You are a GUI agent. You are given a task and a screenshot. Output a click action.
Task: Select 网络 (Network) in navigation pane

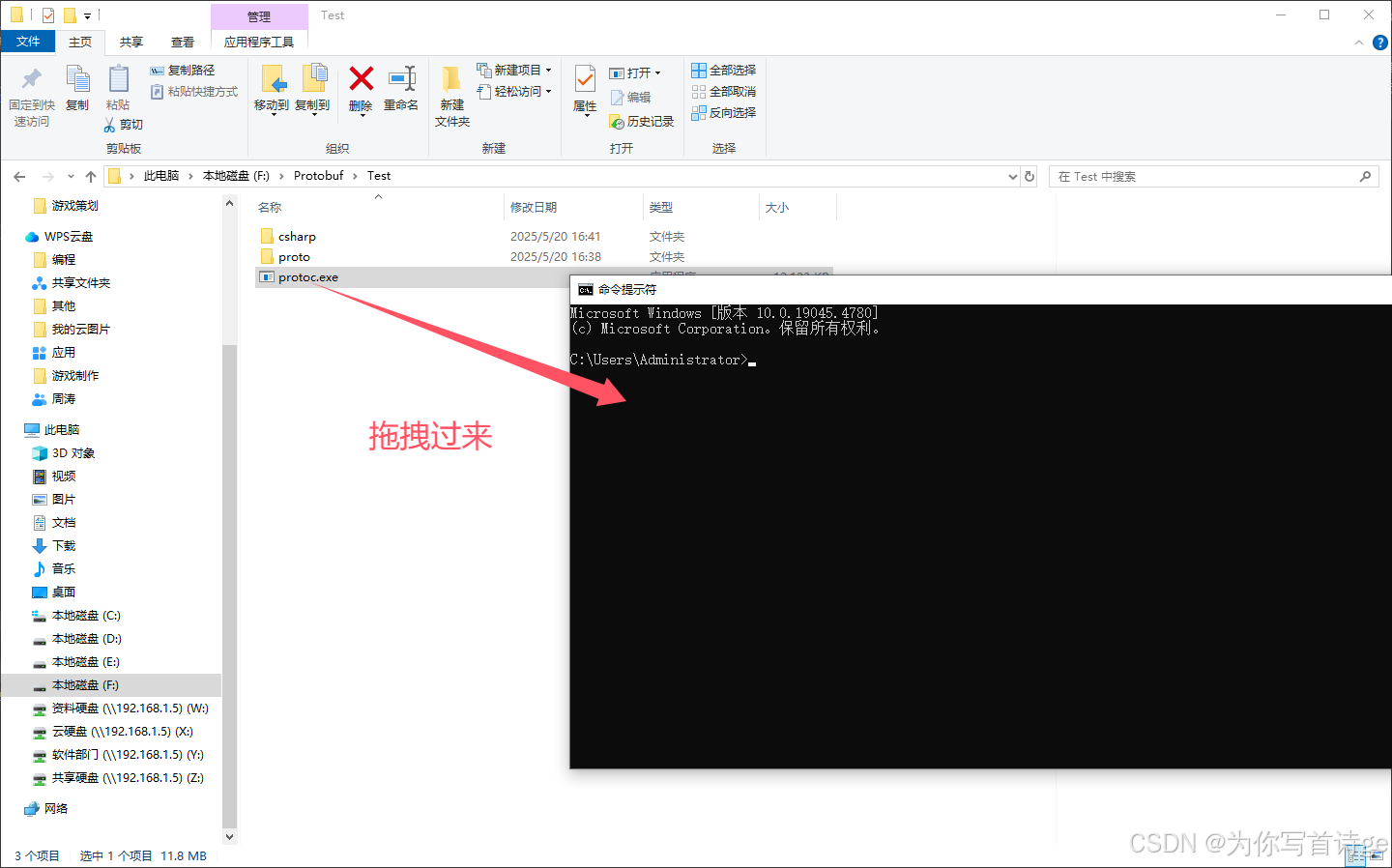click(x=56, y=809)
